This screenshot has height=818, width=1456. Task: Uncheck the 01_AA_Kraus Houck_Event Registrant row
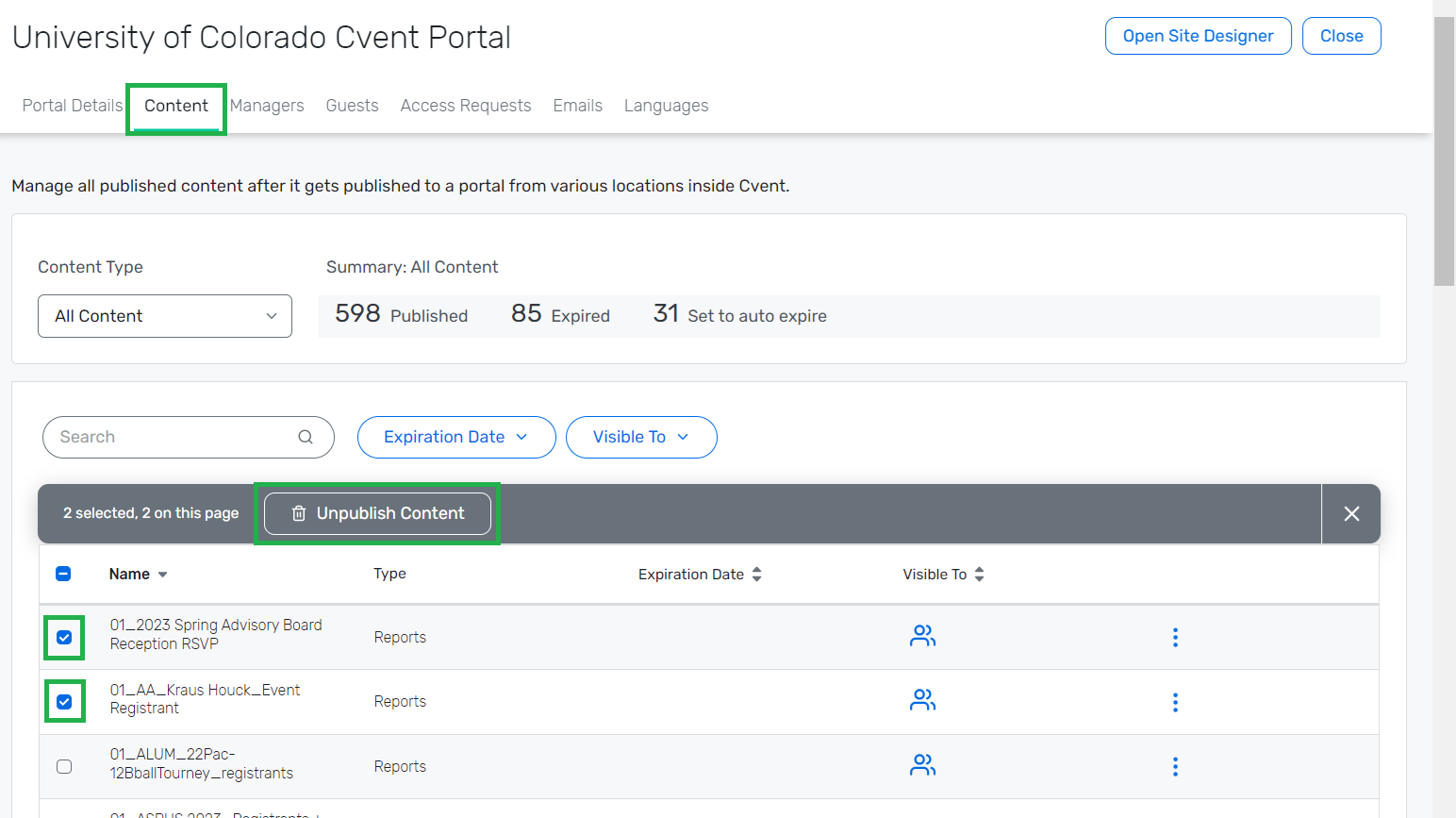tap(64, 701)
